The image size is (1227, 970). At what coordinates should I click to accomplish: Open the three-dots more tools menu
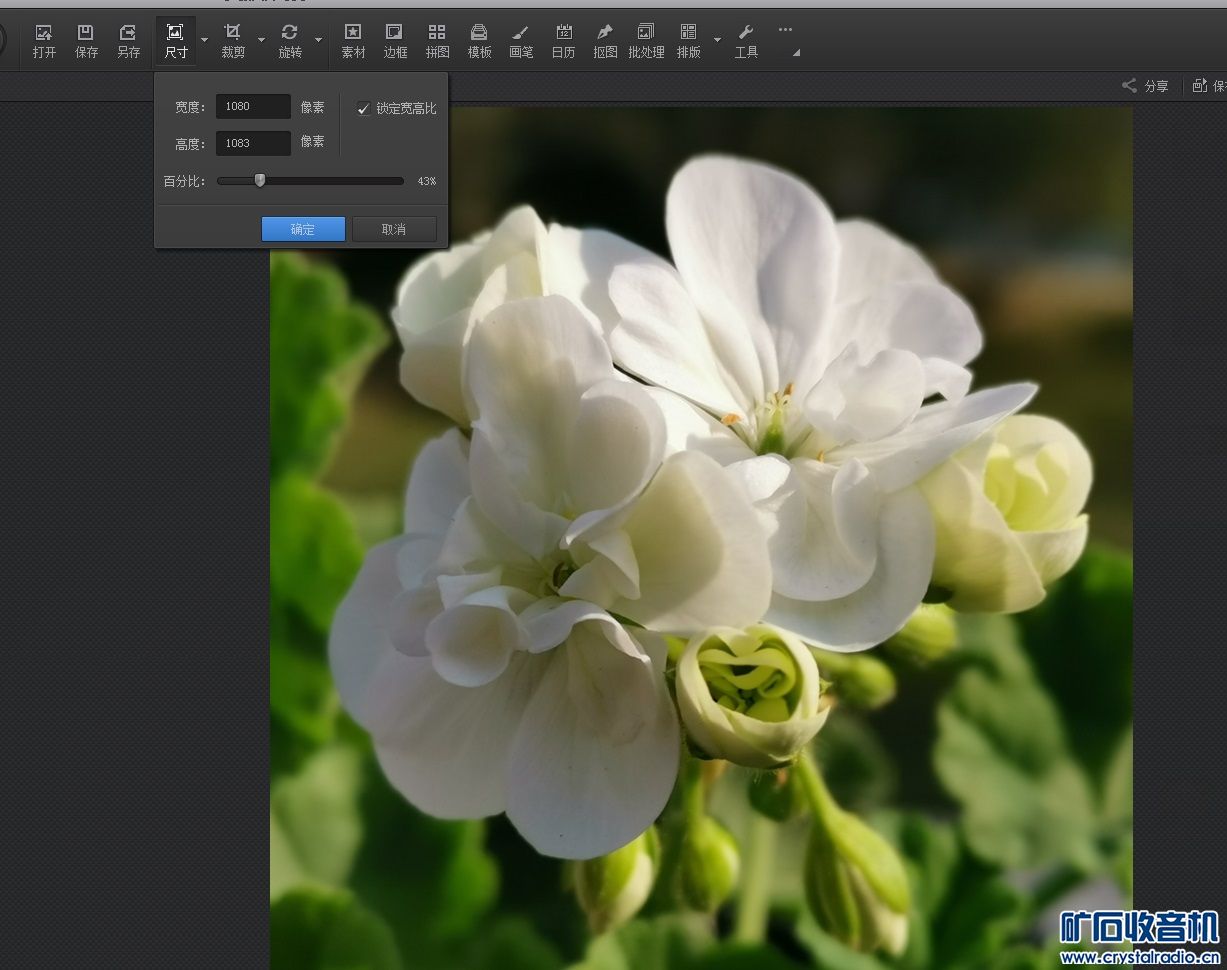coord(785,30)
